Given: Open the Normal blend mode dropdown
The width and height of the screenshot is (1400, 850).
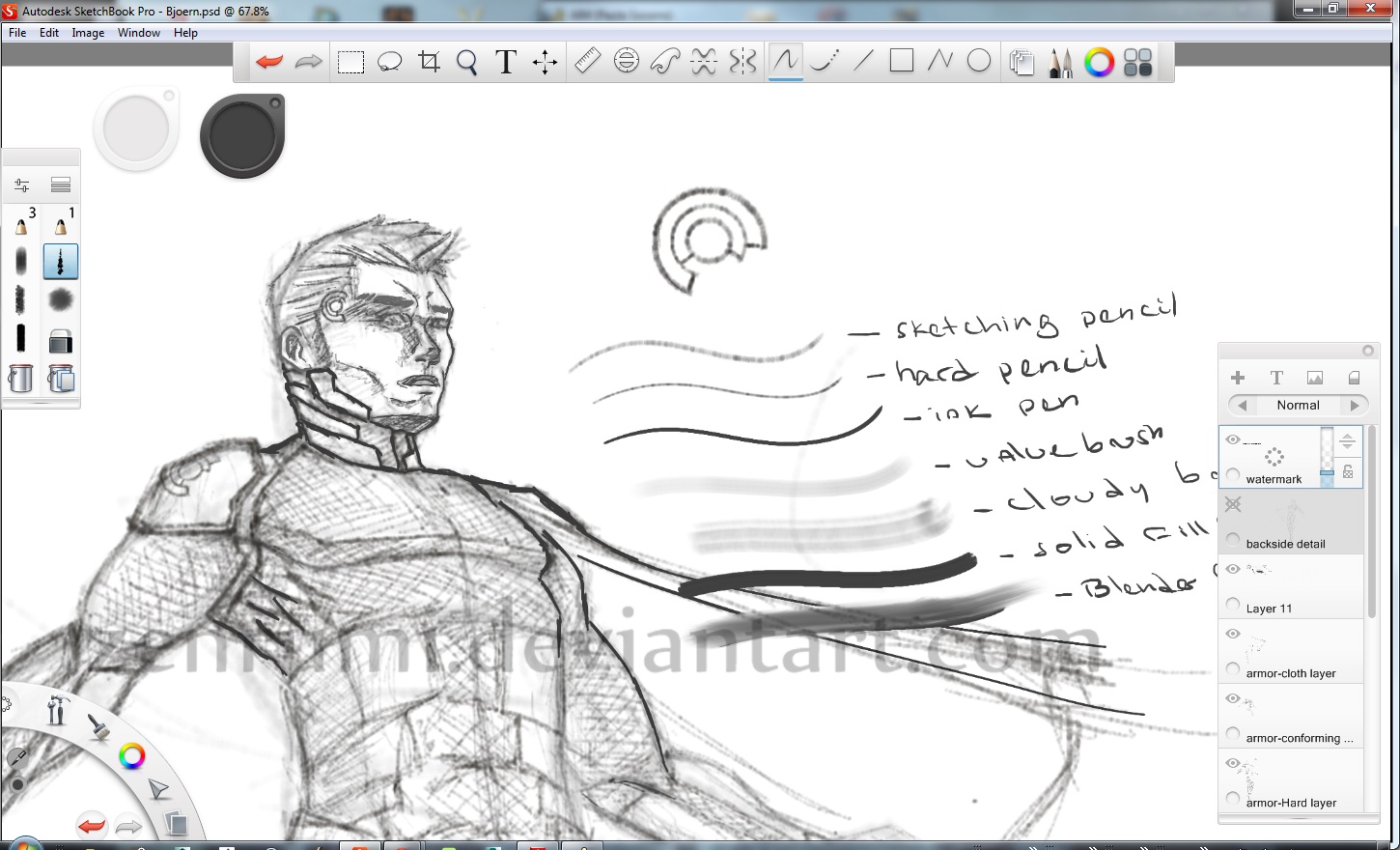Looking at the screenshot, I should (x=1298, y=405).
